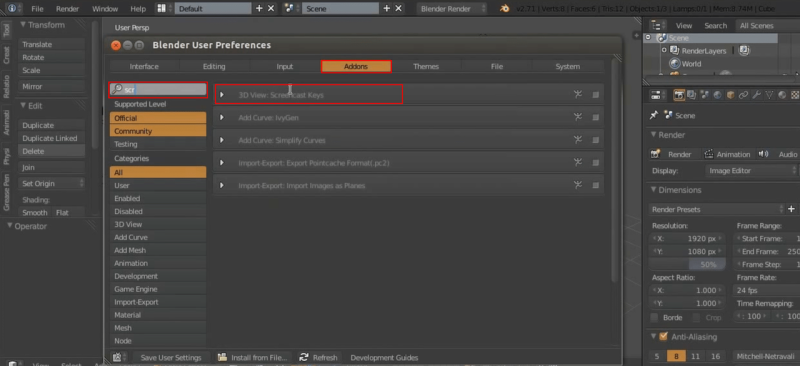This screenshot has width=800, height=366.
Task: Collapse the Dimensions panel
Action: click(x=654, y=190)
